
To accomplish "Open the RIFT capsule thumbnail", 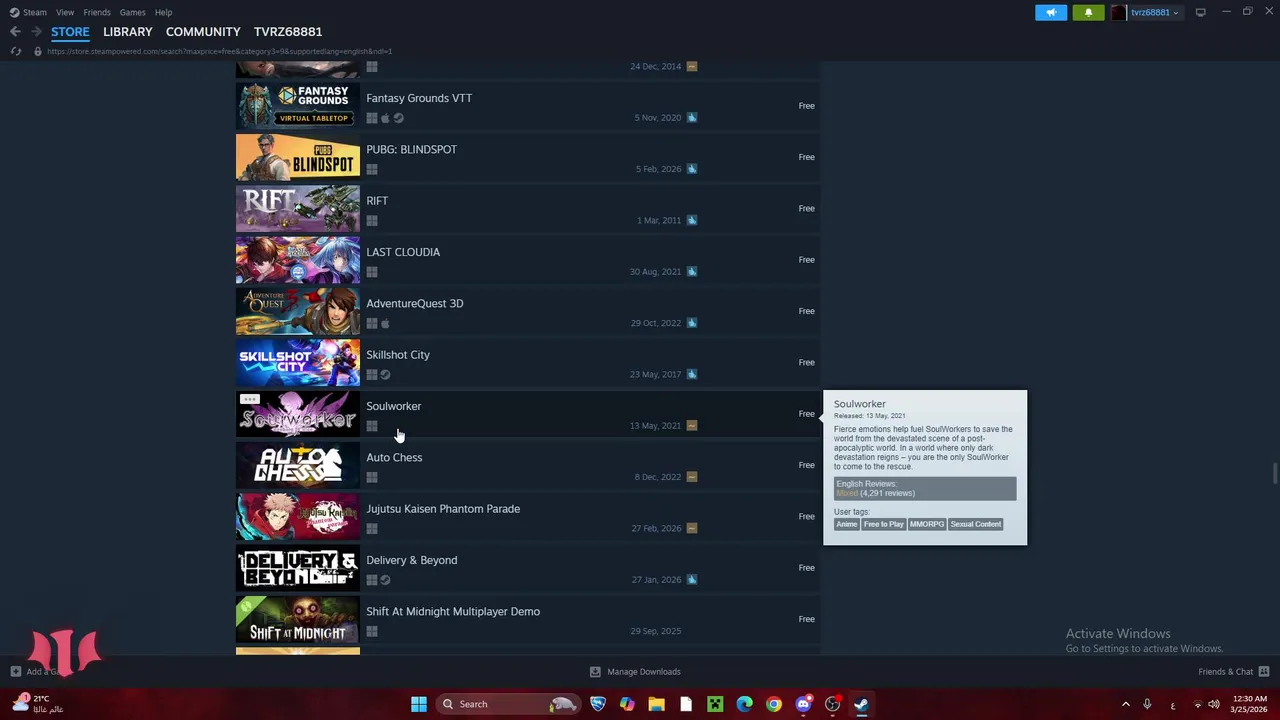I will click(x=298, y=208).
